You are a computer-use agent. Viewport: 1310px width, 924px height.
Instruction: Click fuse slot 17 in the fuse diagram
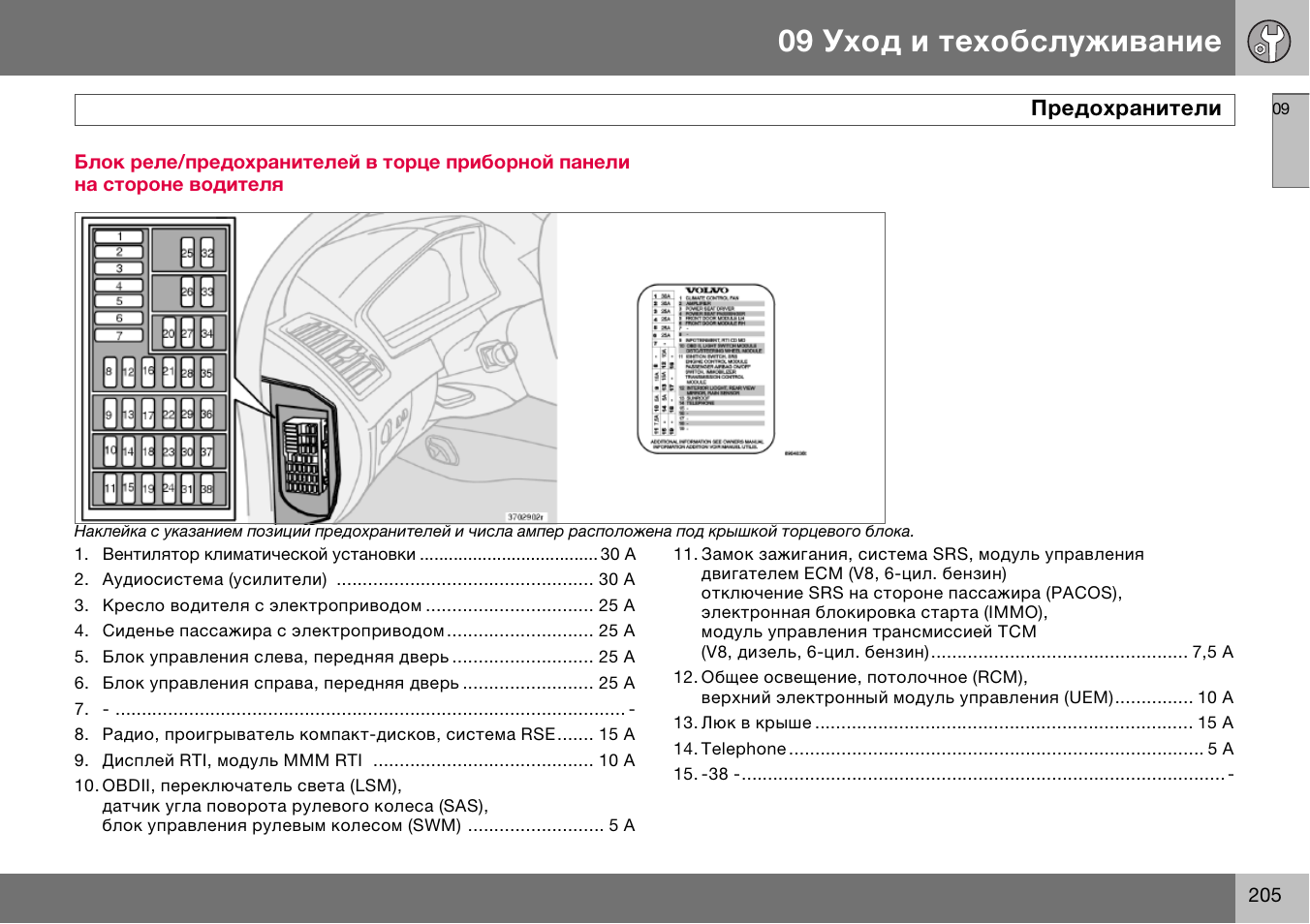click(148, 415)
